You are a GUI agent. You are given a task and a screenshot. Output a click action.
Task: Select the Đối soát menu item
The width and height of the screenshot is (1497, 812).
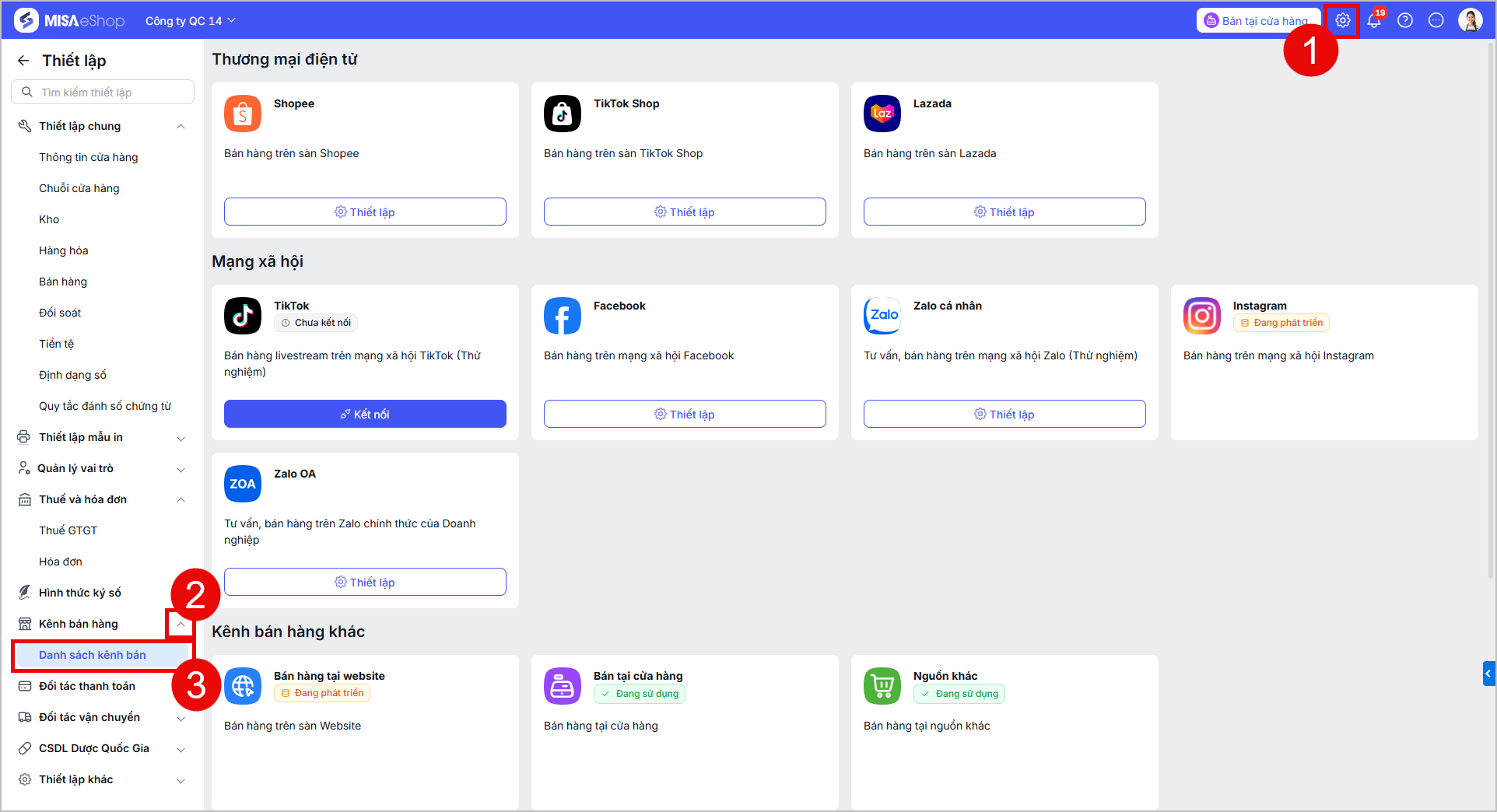(x=60, y=313)
